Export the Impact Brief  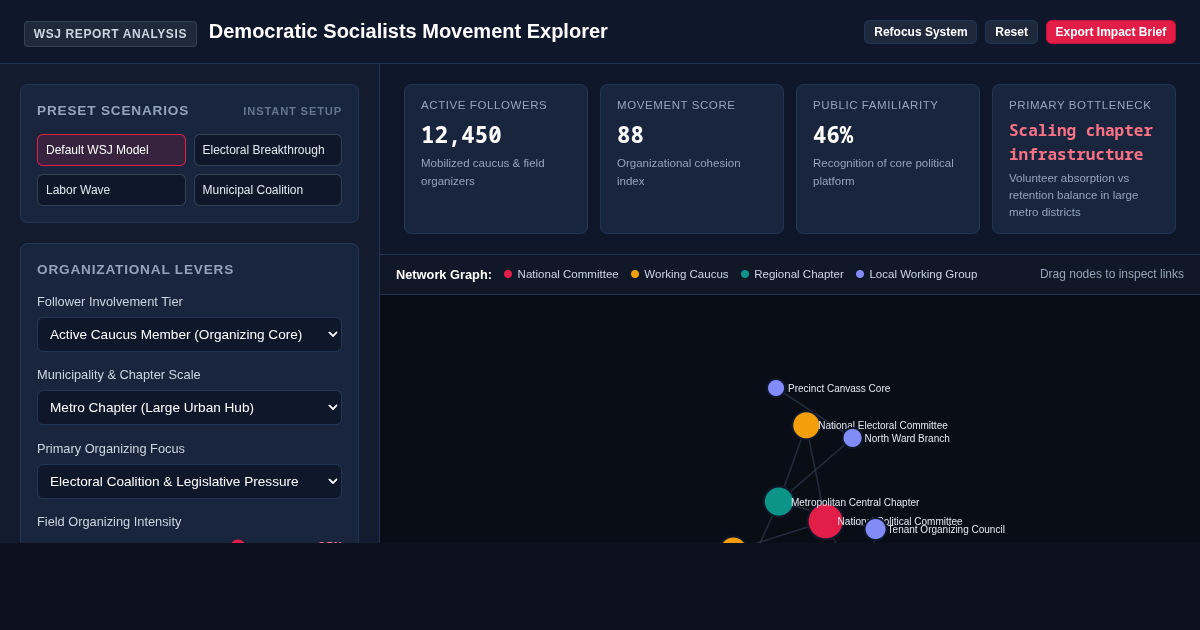[1110, 32]
